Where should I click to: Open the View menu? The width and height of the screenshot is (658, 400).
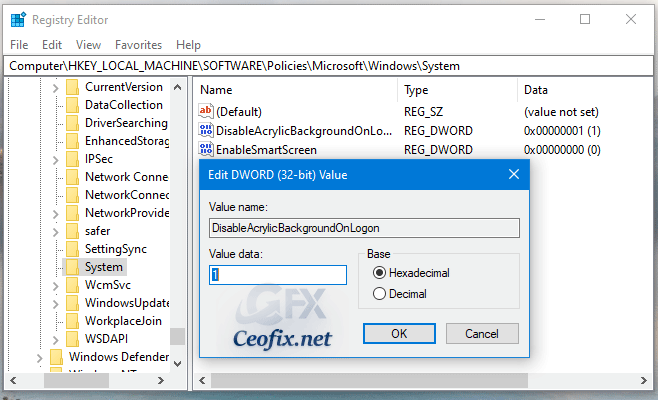[x=88, y=45]
